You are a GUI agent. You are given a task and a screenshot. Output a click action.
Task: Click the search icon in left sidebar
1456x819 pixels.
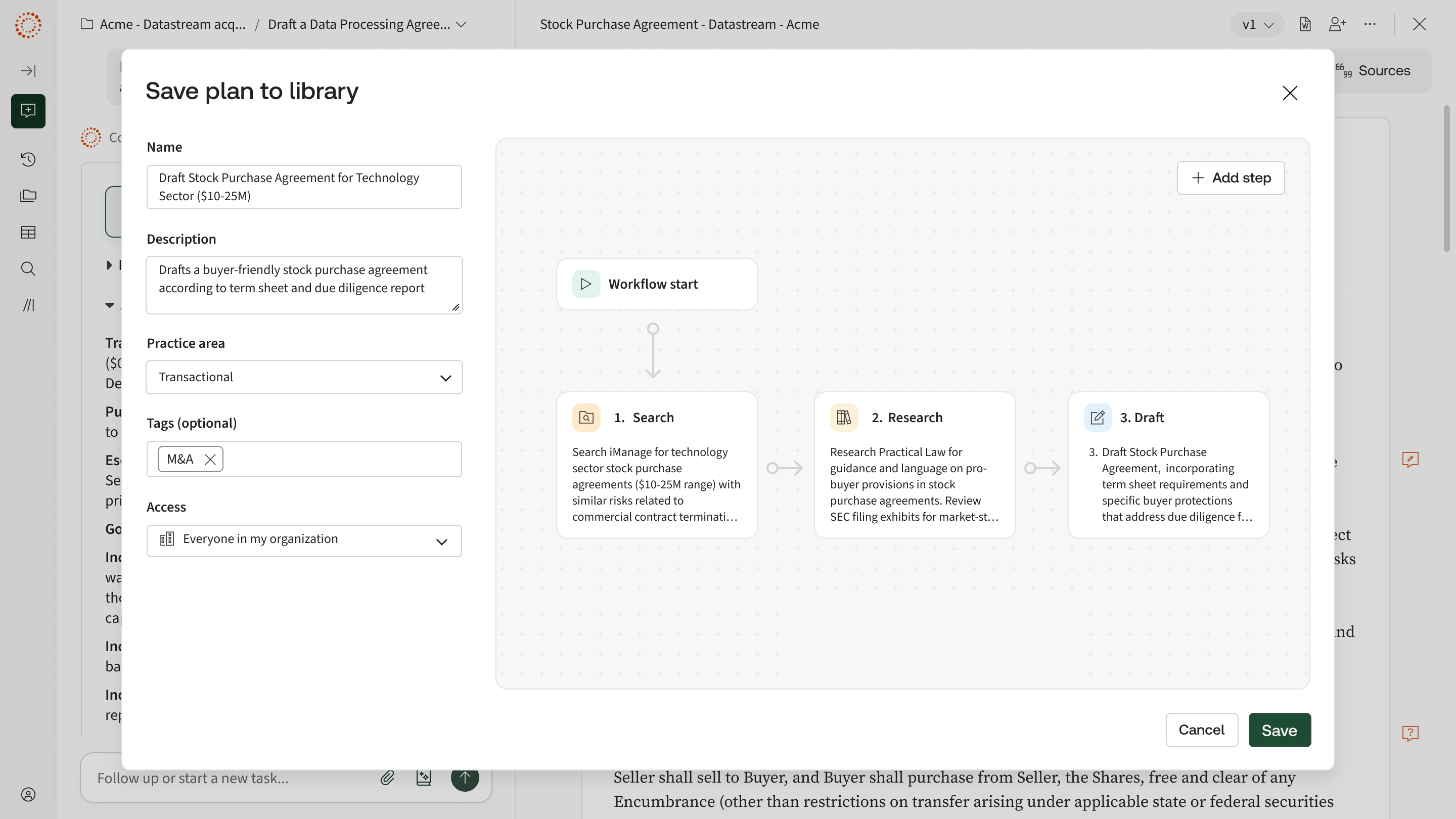28,268
